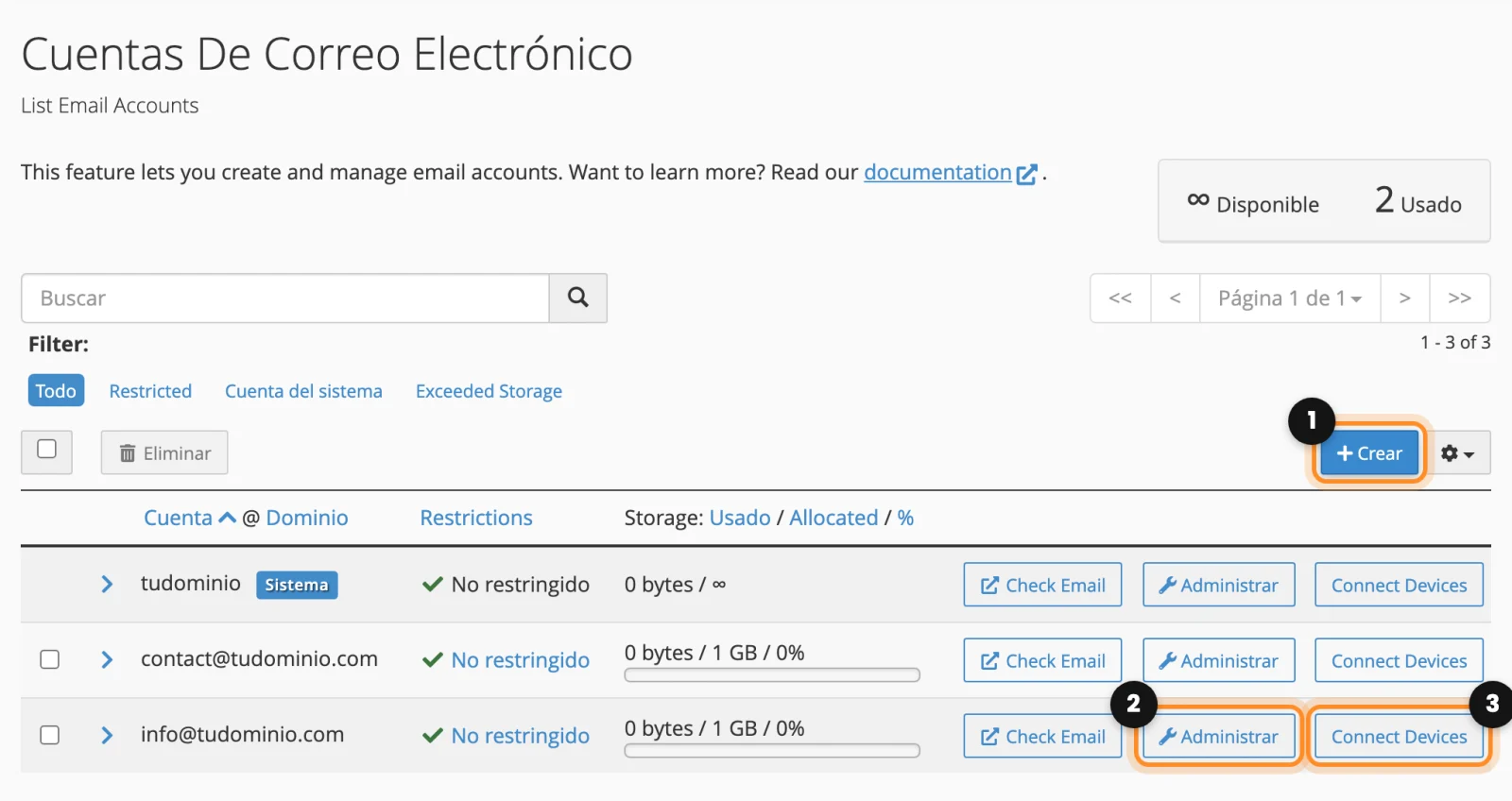Image resolution: width=1512 pixels, height=801 pixels.
Task: Click No restringido link for contact@tudominio.com
Action: 521,660
